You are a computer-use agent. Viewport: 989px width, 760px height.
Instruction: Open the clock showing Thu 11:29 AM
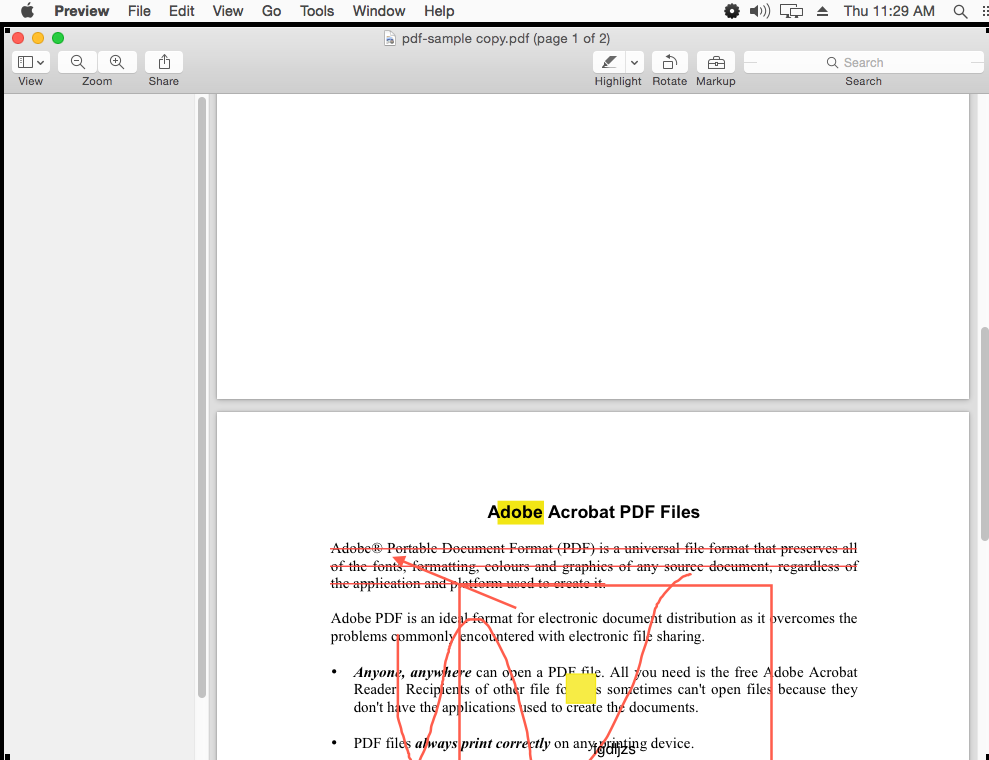[889, 11]
